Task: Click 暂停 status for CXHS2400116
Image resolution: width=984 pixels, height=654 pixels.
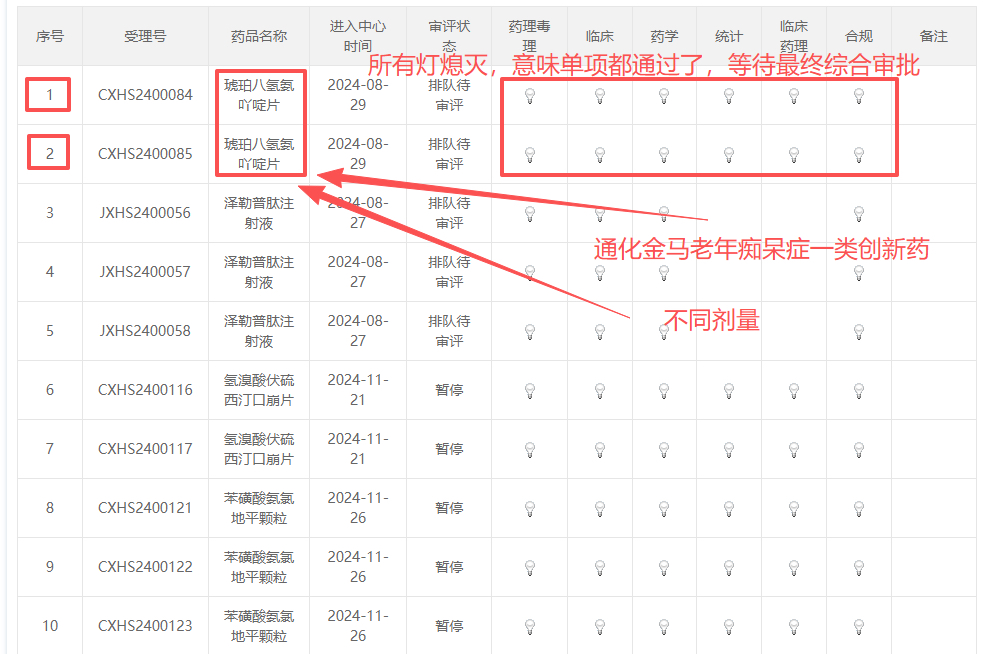Action: 449,390
